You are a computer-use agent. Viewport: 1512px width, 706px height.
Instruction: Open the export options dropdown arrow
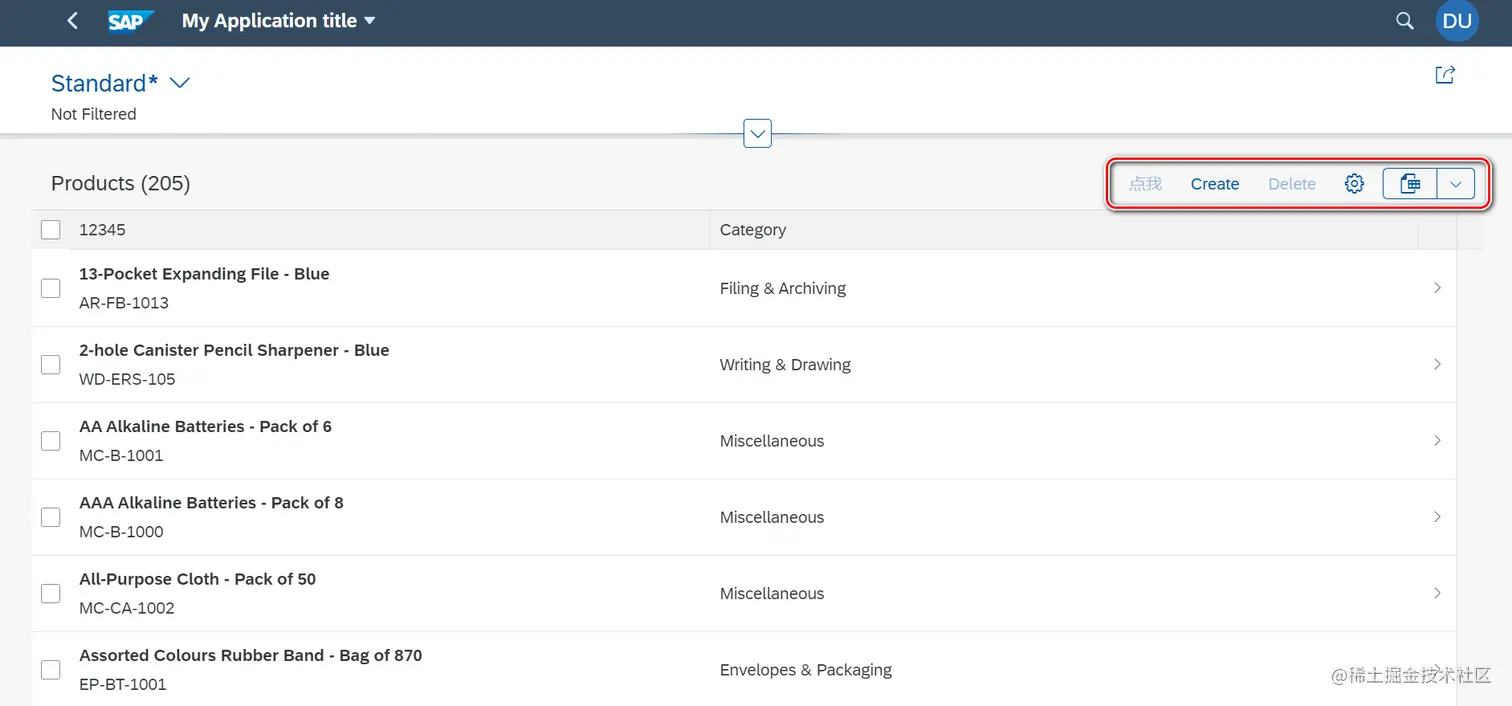(x=1456, y=184)
